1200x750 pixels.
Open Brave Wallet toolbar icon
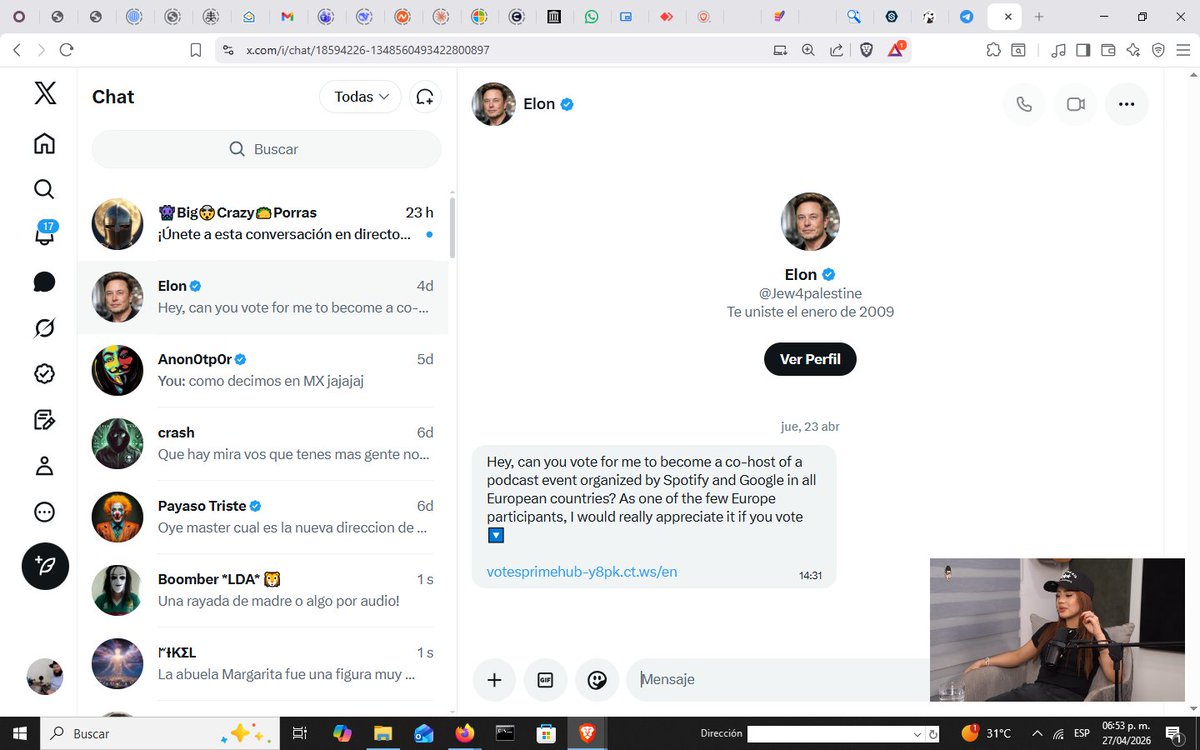coord(1108,49)
